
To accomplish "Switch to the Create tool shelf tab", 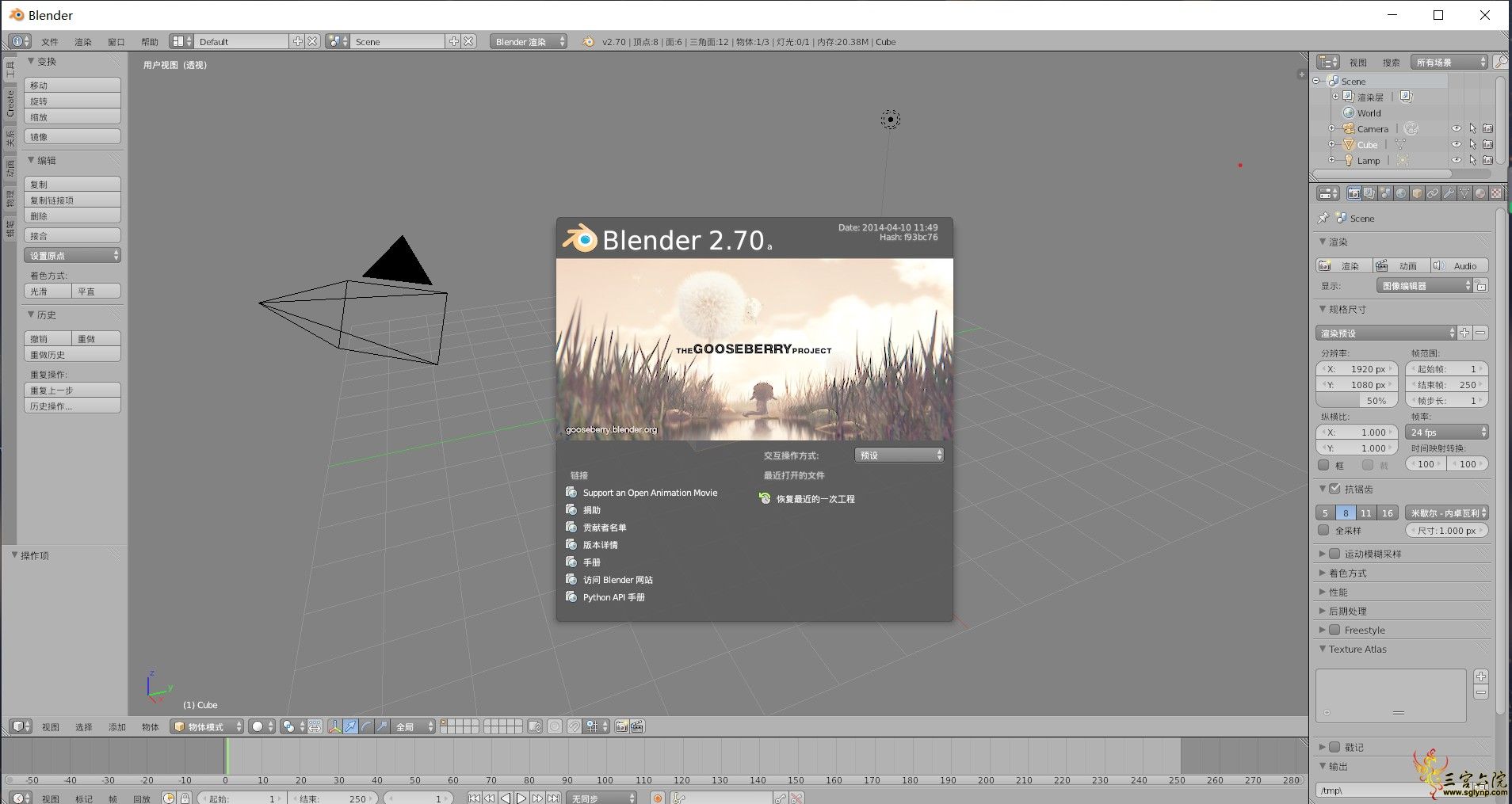I will 10,103.
